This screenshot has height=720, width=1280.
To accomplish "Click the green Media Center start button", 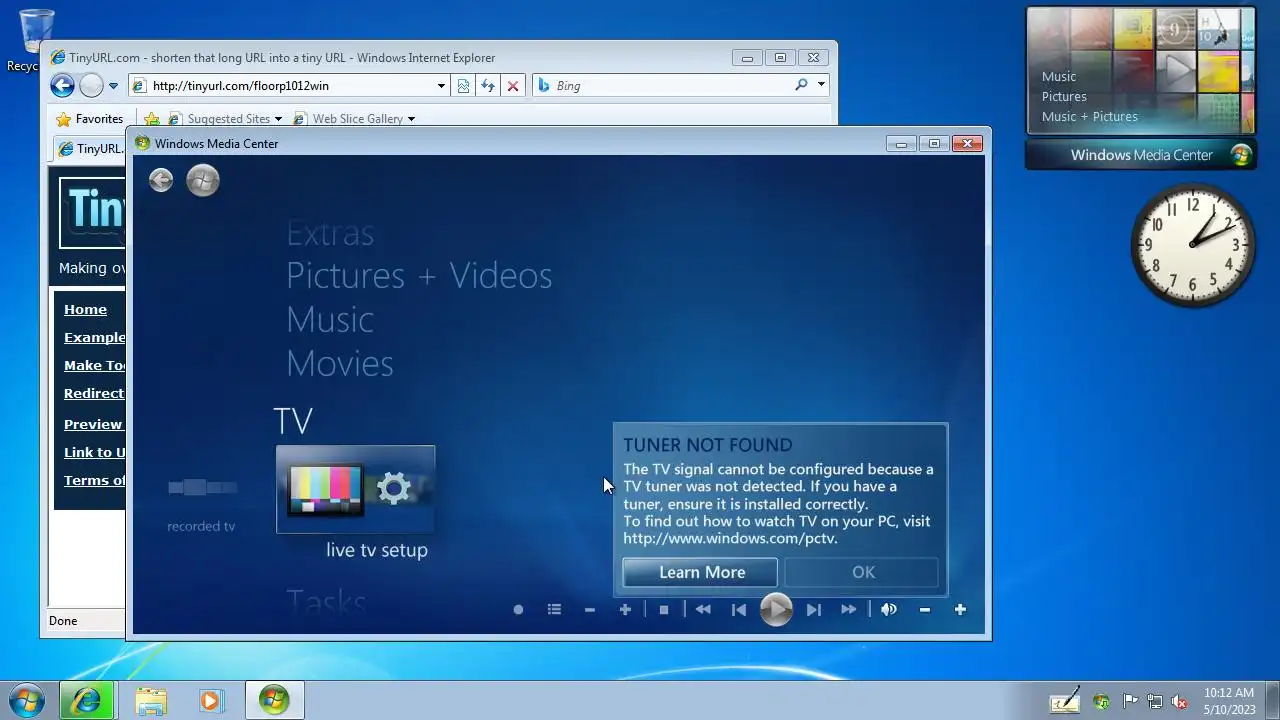I will click(203, 180).
